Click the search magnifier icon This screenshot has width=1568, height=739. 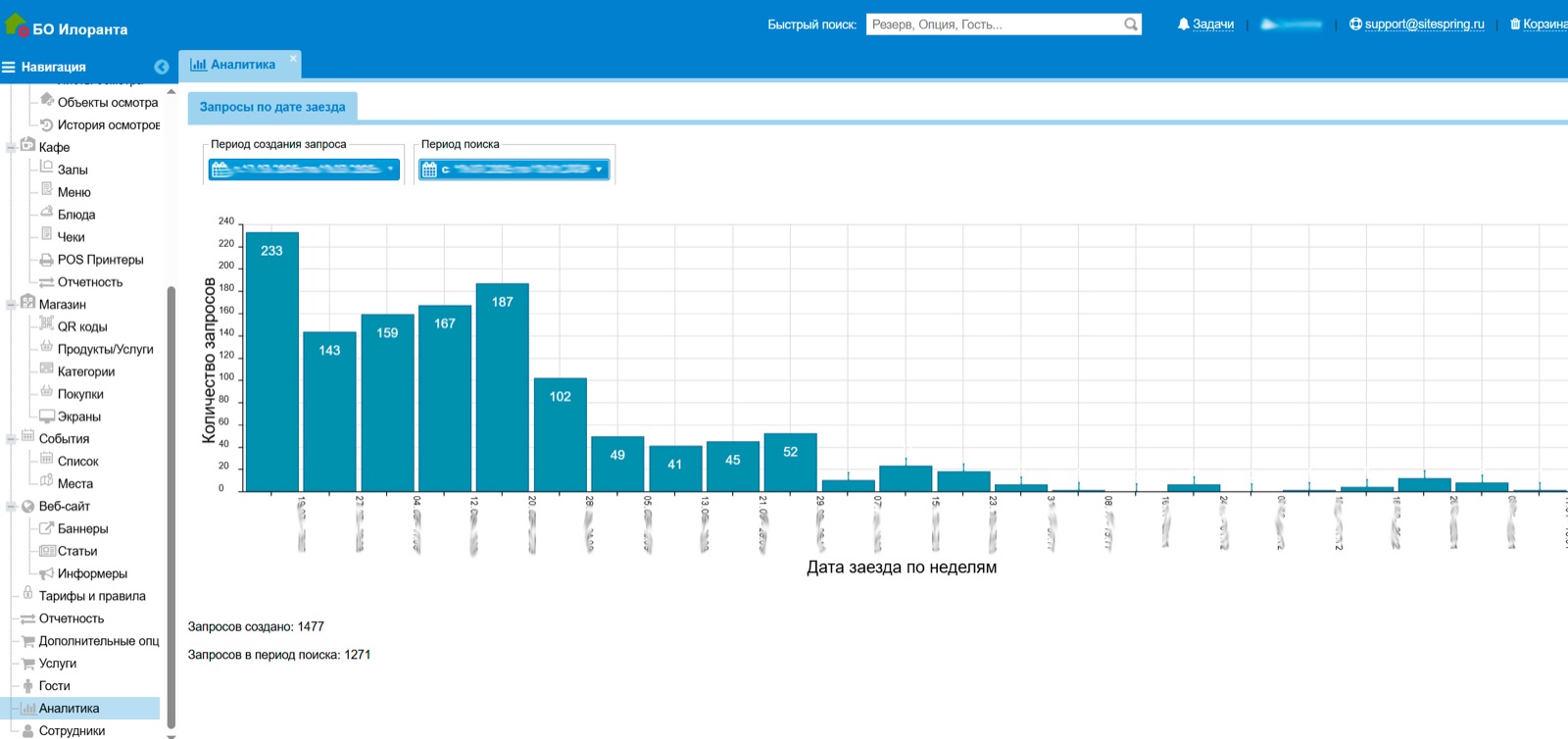1131,25
